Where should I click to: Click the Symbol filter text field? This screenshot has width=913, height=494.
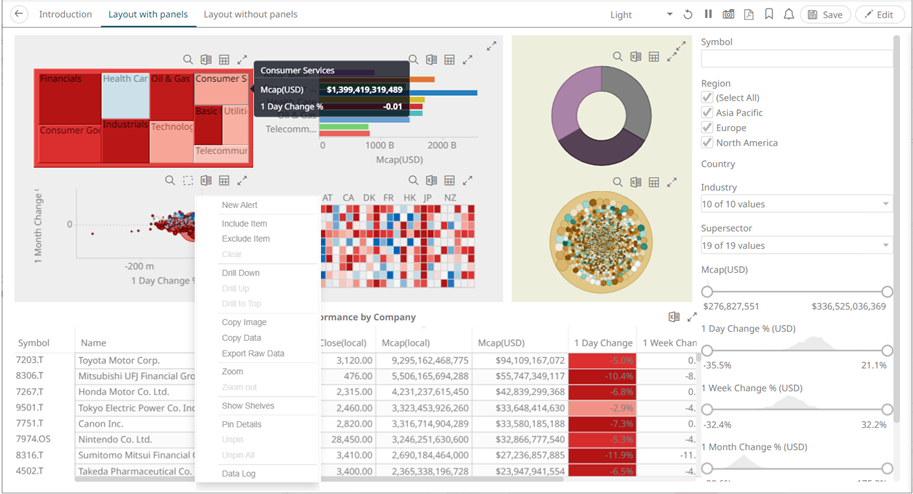[795, 59]
